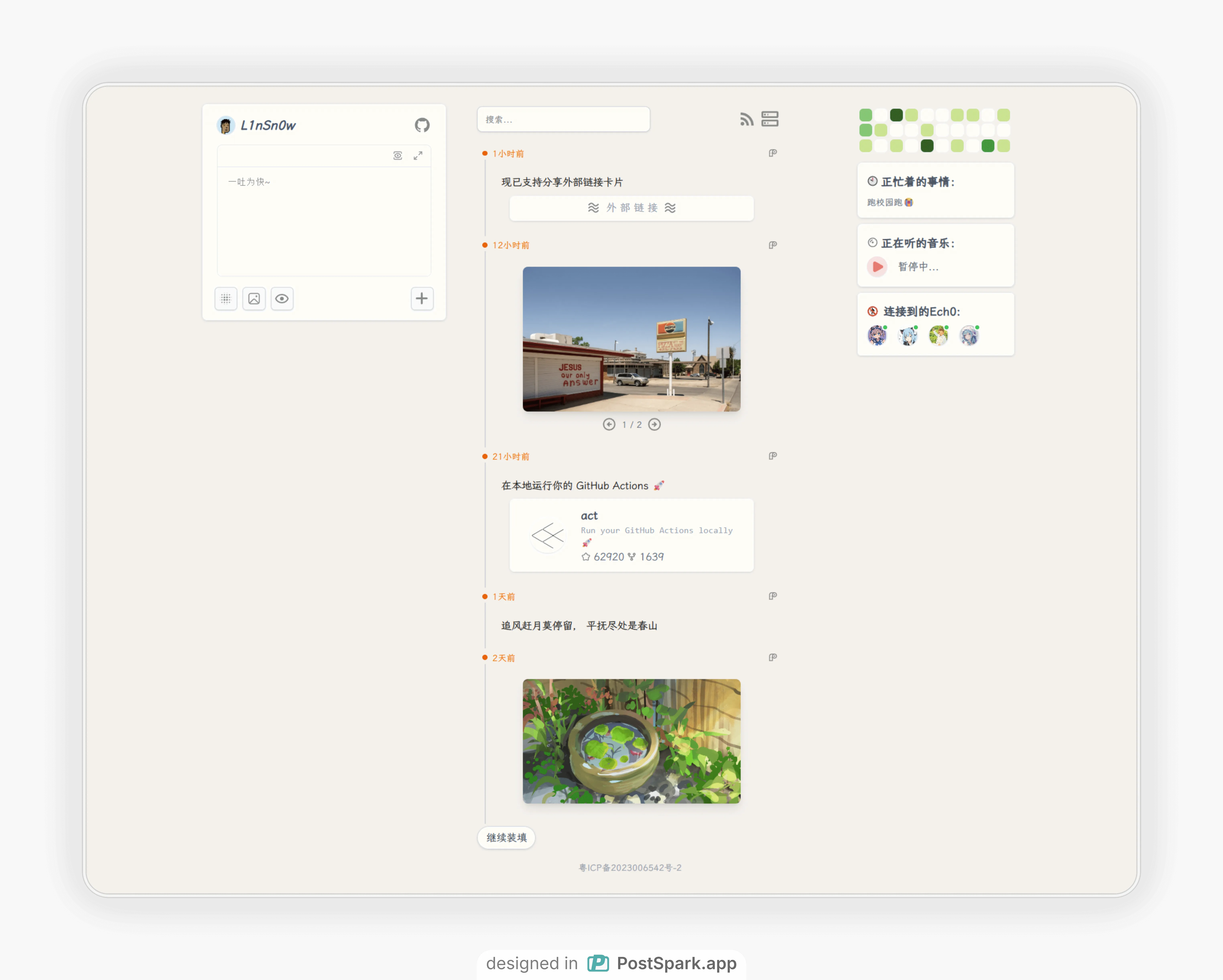
Task: Click the dotted grid extension icon
Action: 226,299
